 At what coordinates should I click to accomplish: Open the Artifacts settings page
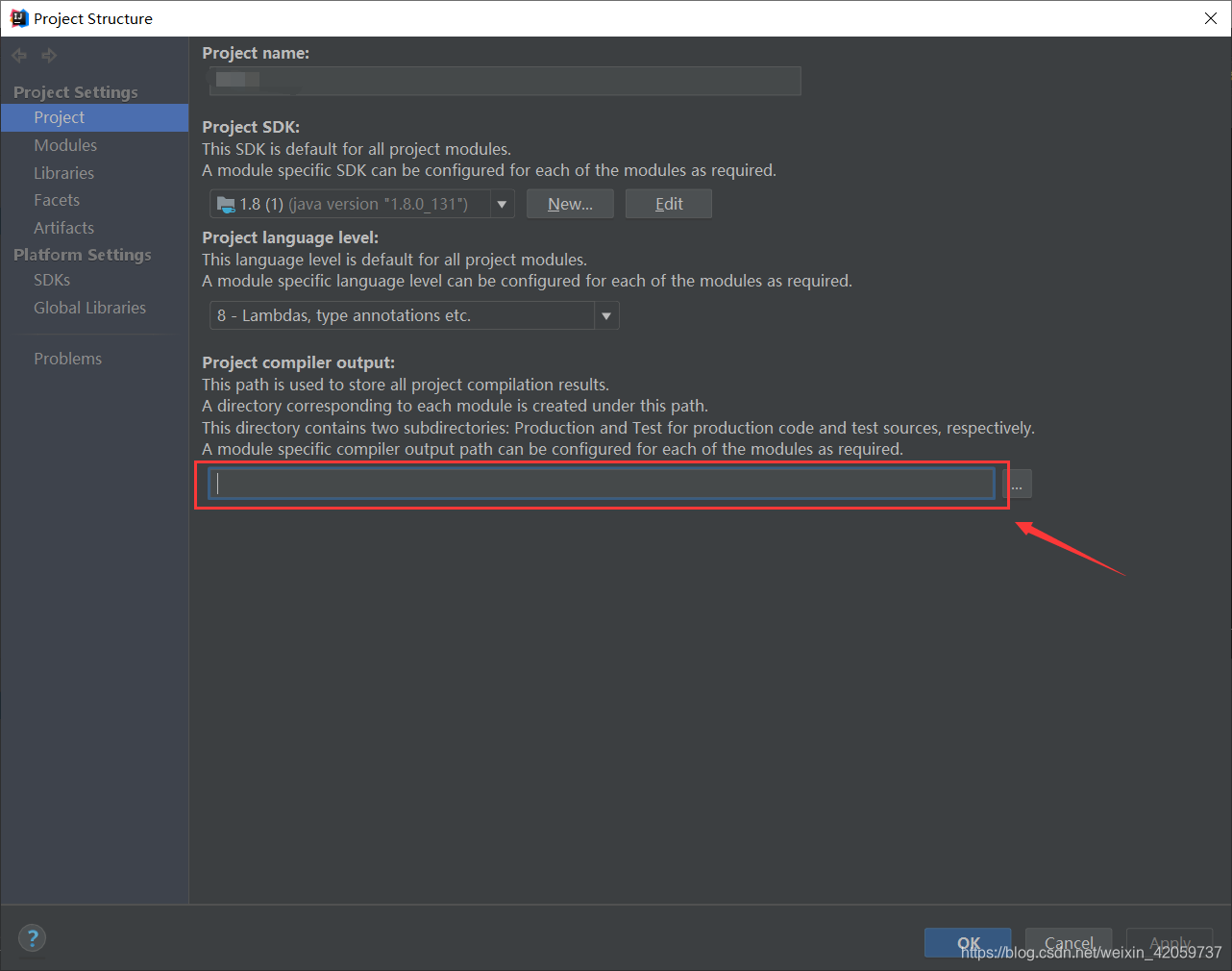63,228
